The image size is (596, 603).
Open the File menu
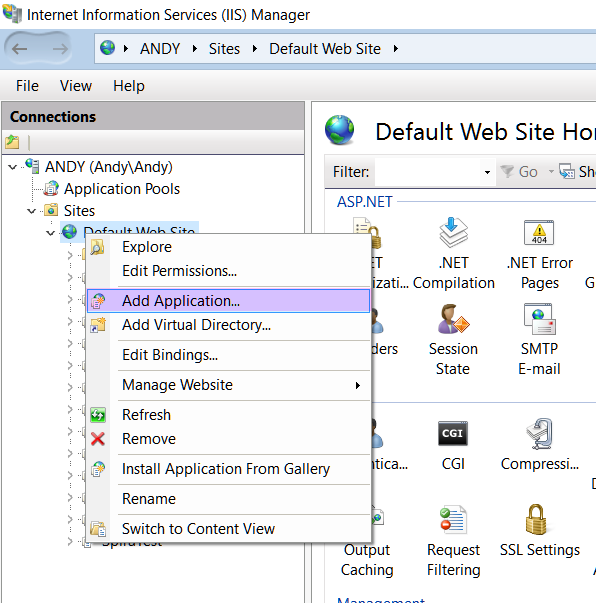click(x=27, y=86)
